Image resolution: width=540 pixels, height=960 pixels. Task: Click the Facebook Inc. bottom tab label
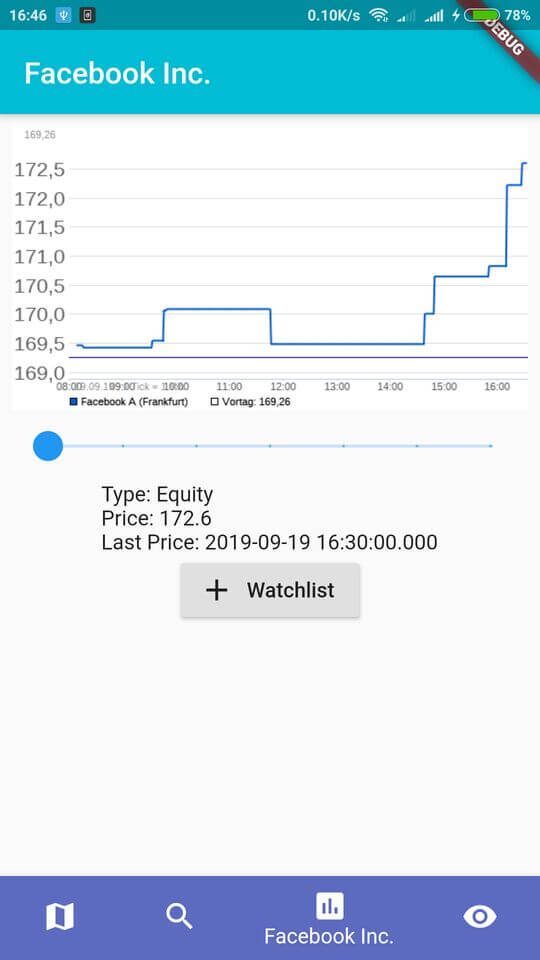329,936
